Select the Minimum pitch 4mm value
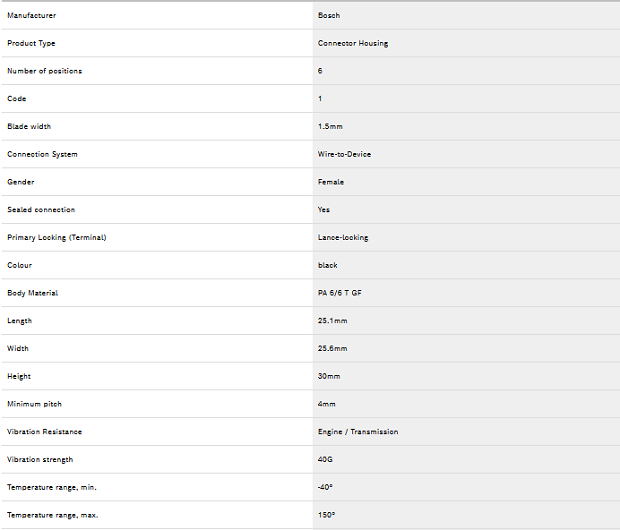Viewport: 620px width, 530px height. click(327, 404)
